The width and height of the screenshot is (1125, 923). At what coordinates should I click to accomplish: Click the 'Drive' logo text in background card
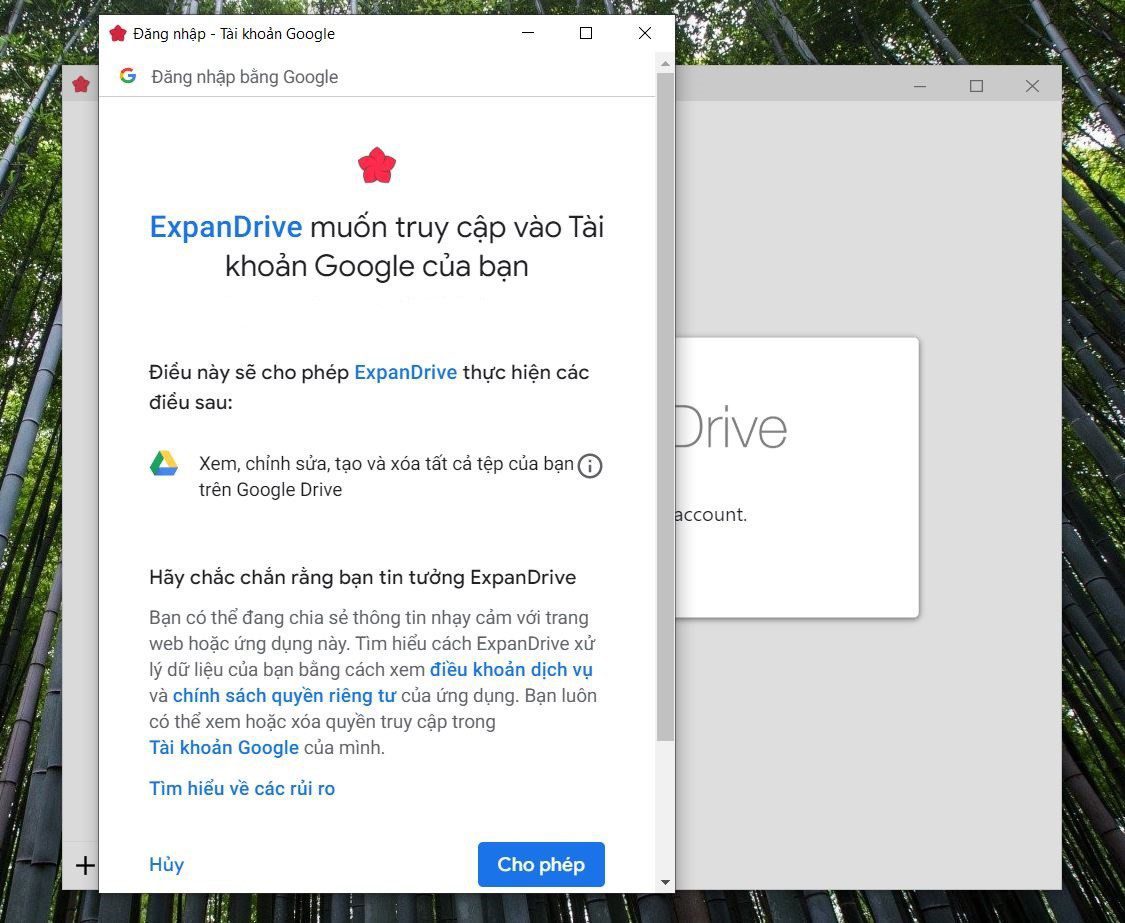(731, 428)
